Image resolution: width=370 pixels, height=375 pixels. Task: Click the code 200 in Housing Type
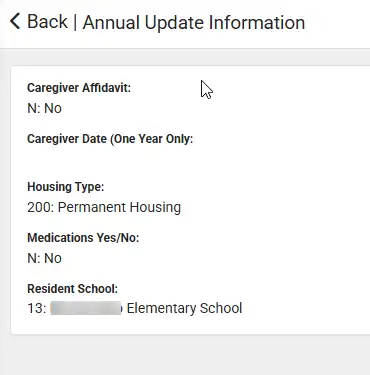click(39, 207)
